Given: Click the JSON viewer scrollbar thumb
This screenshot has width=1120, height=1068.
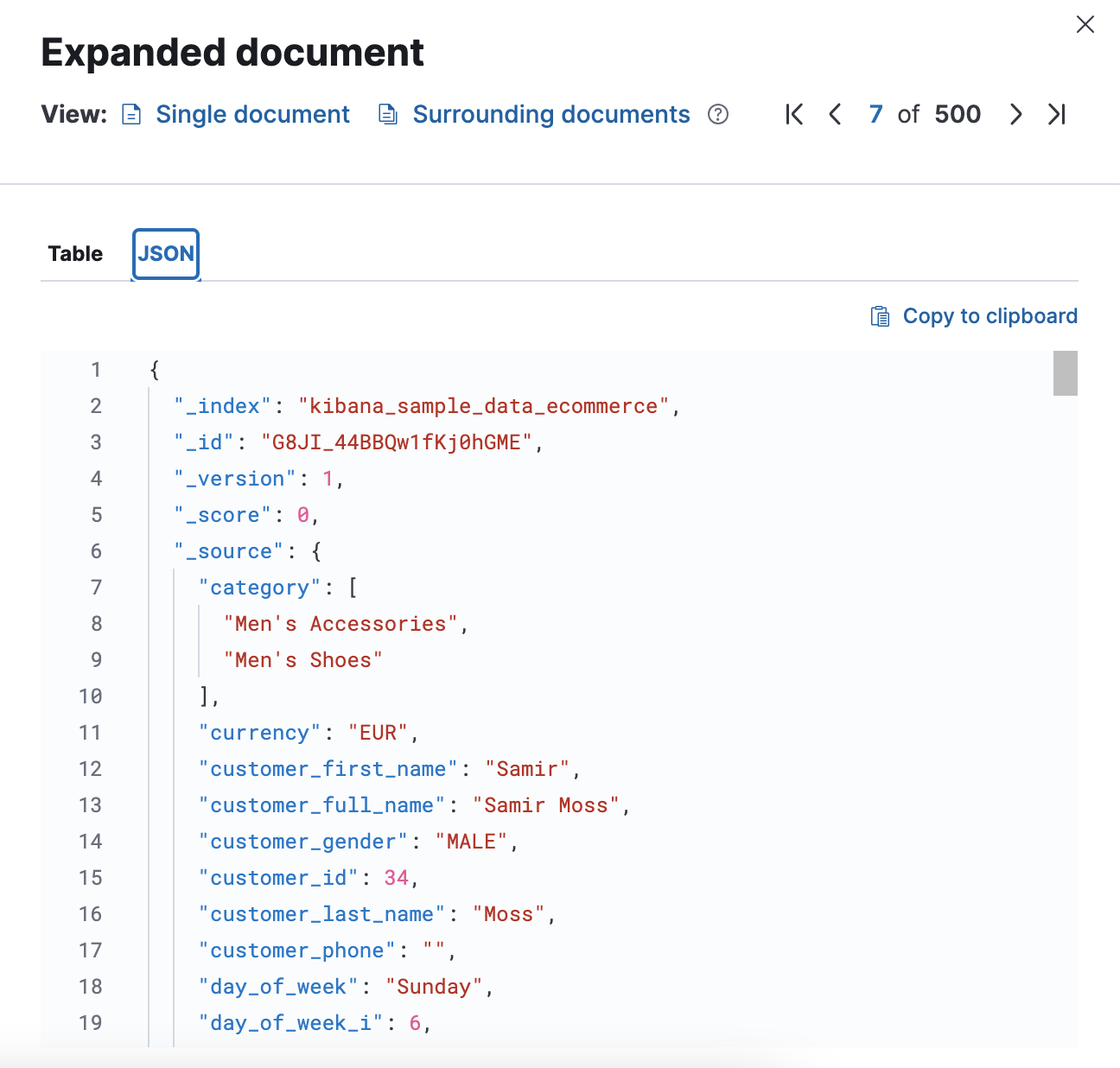Looking at the screenshot, I should pos(1066,373).
